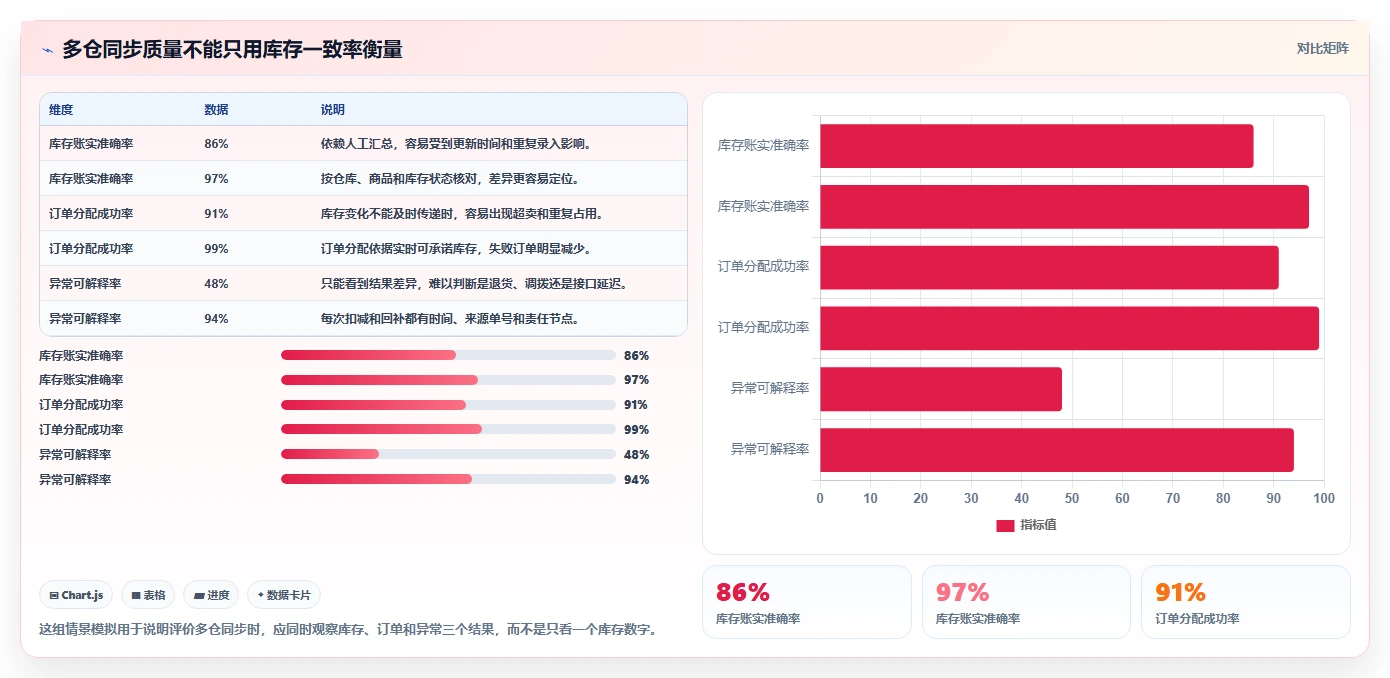This screenshot has height=678, width=1390.
Task: Click the 数据 table column header
Action: coord(216,110)
